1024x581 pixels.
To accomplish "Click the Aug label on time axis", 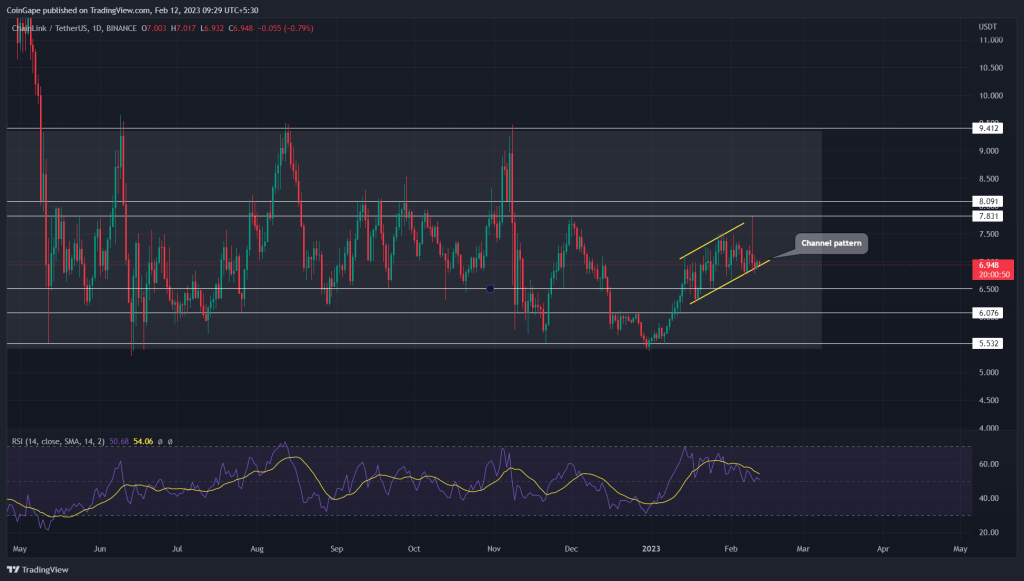I will (x=257, y=549).
